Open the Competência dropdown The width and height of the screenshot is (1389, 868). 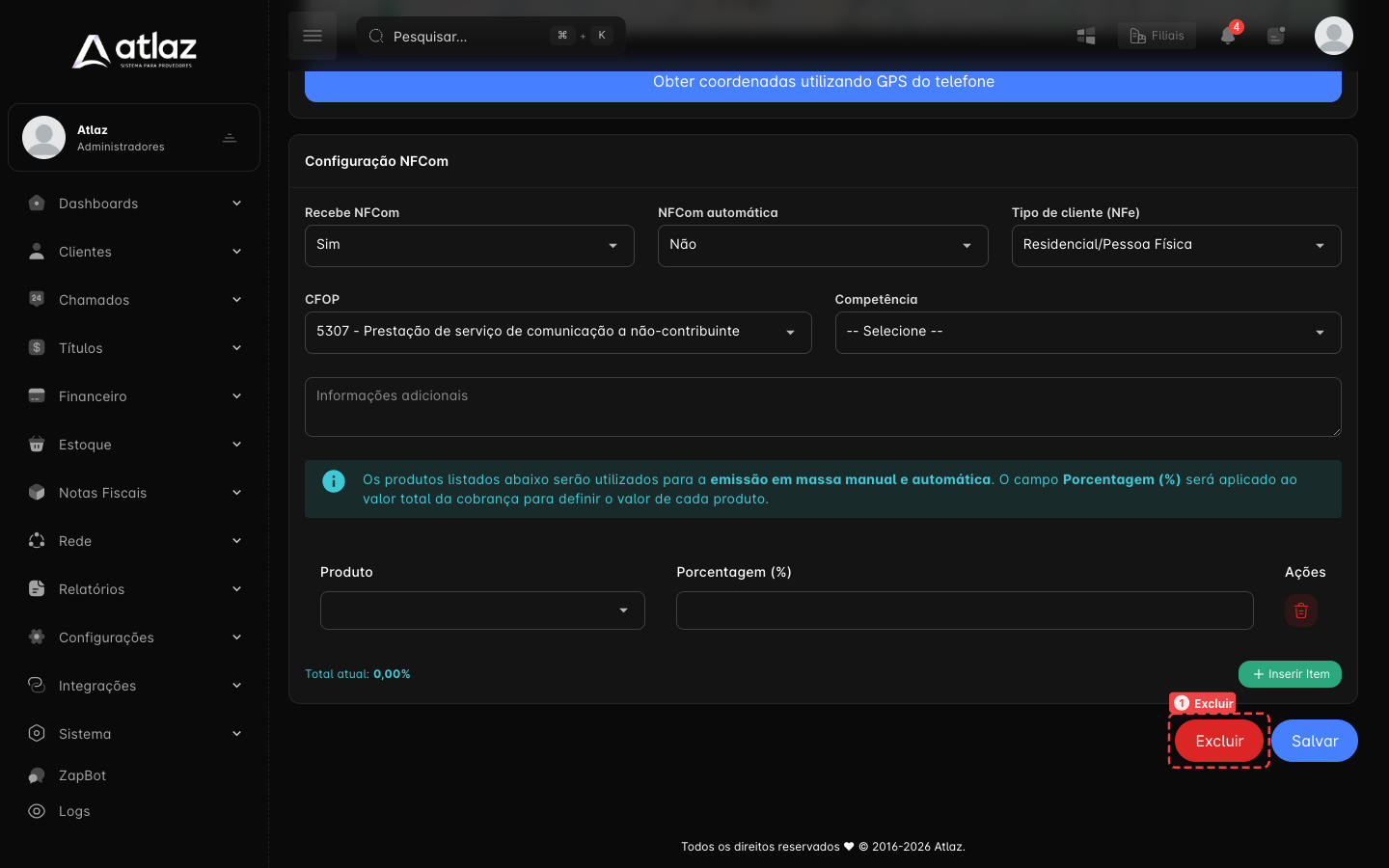click(x=1088, y=333)
